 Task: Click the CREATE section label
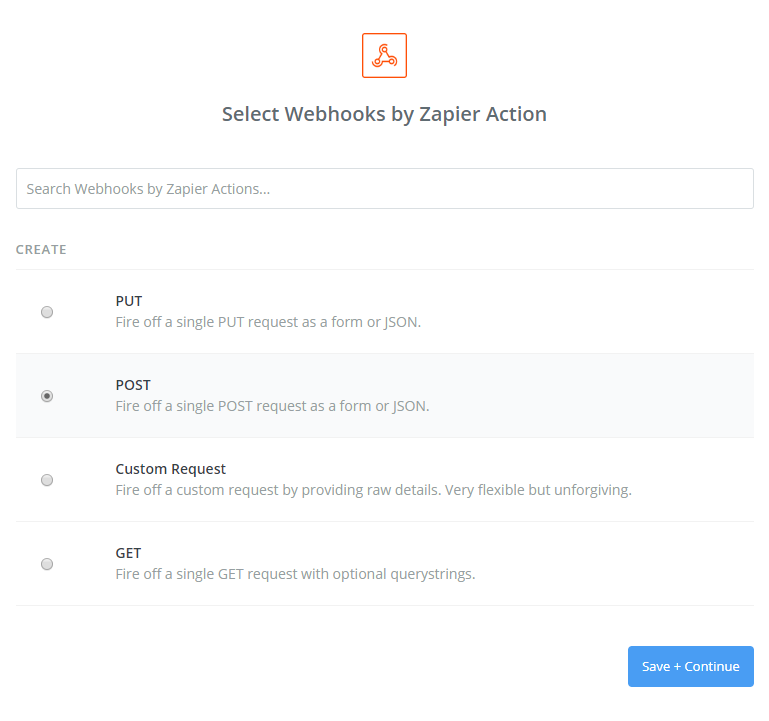point(41,250)
